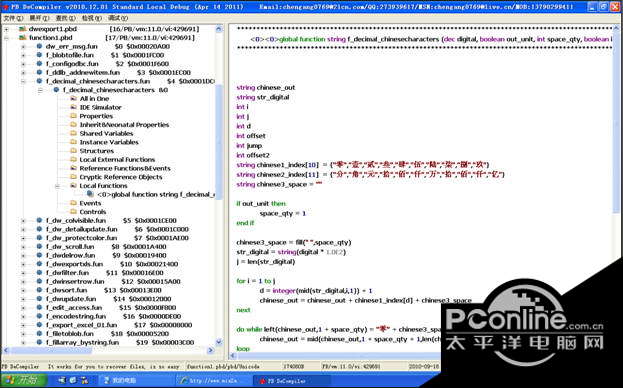
Task: Switch to the http://www browser taskbar button
Action: pyautogui.click(x=213, y=380)
